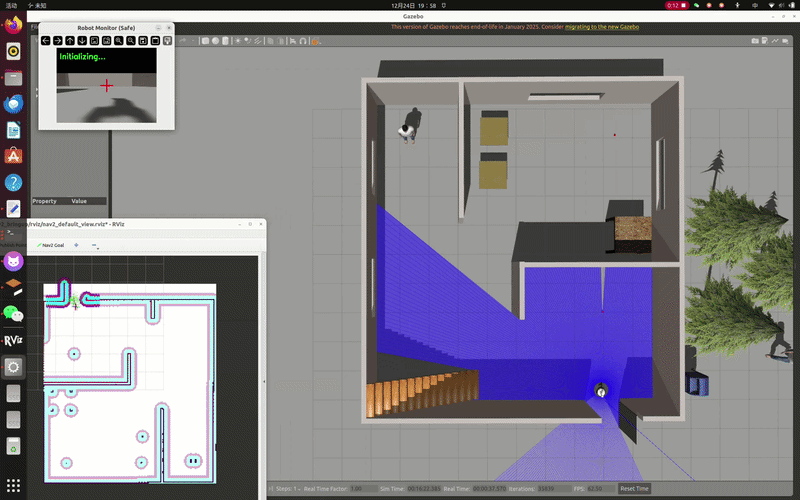Viewport: 800px width, 500px height.
Task: Click the Gazebo paste icon
Action: [281, 41]
